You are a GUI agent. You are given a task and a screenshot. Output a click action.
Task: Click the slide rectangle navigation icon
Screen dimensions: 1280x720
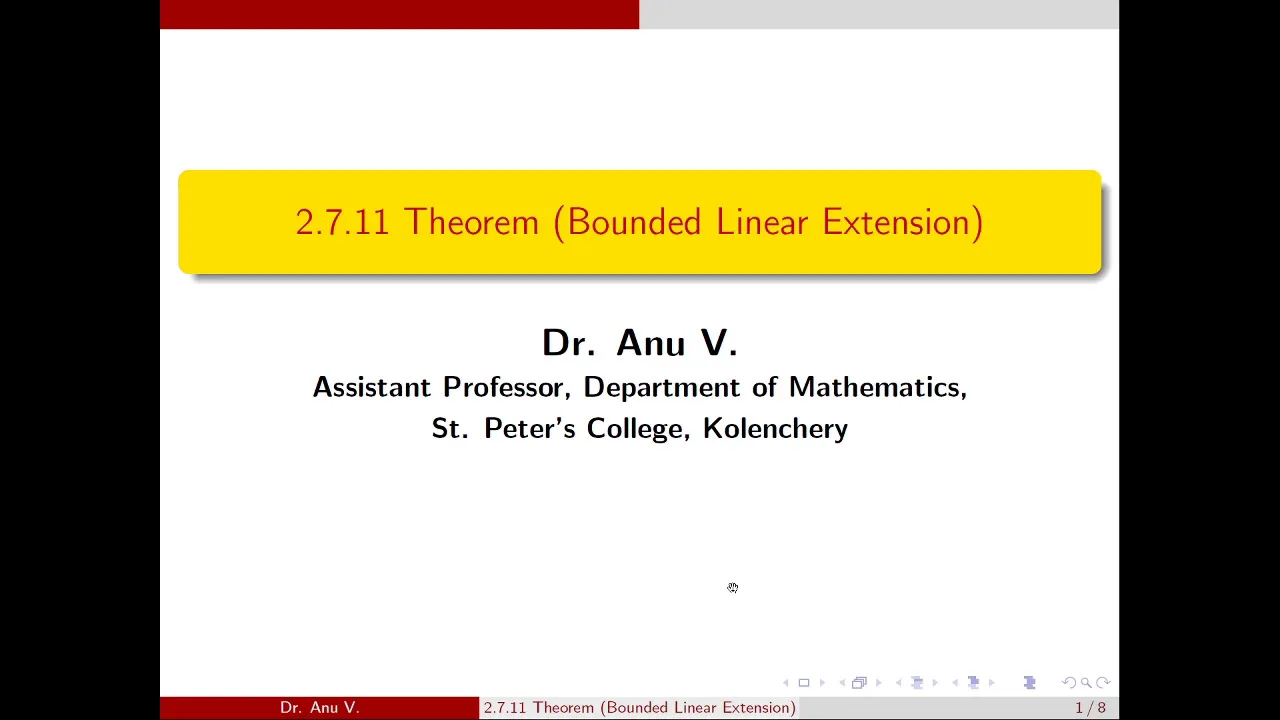[x=804, y=683]
